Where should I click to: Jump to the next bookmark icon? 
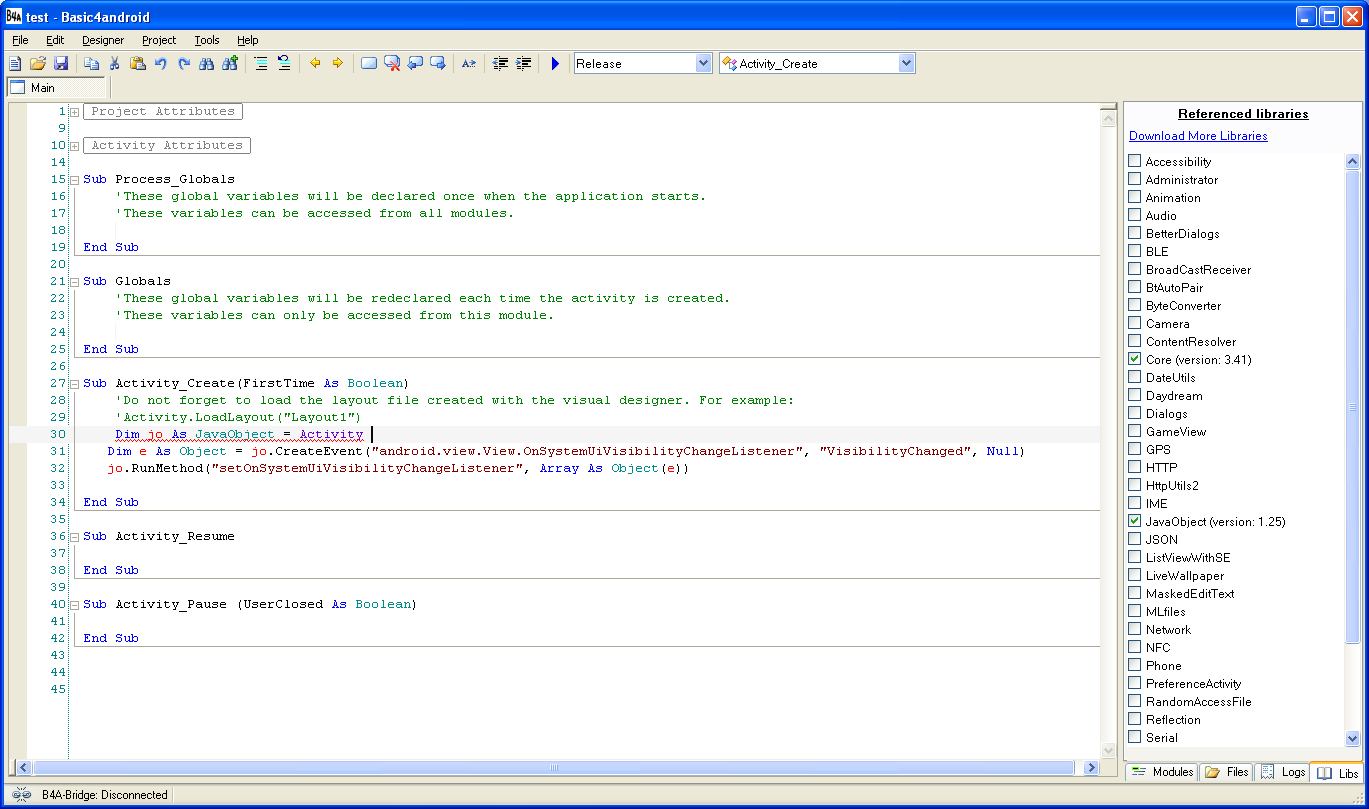438,63
